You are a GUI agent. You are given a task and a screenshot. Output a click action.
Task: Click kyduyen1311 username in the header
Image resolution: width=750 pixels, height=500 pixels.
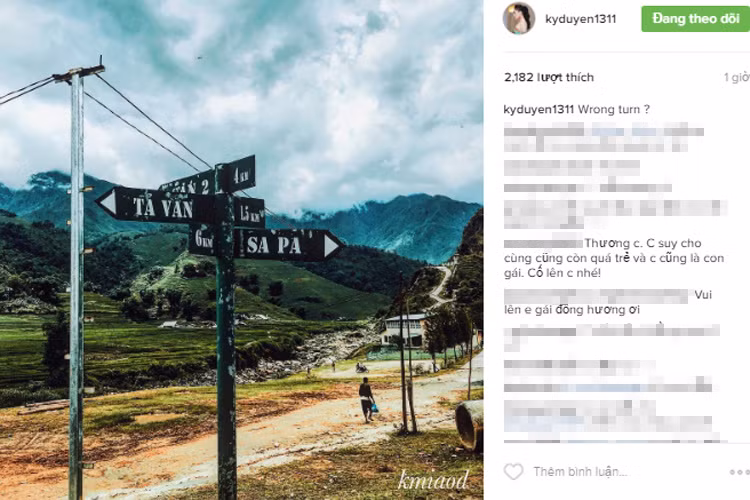[x=581, y=19]
